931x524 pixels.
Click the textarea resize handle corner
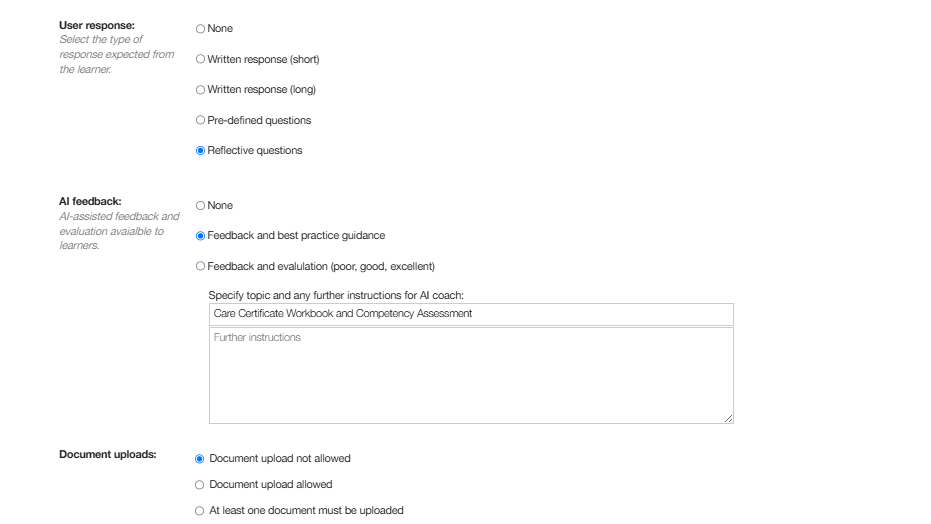point(729,418)
